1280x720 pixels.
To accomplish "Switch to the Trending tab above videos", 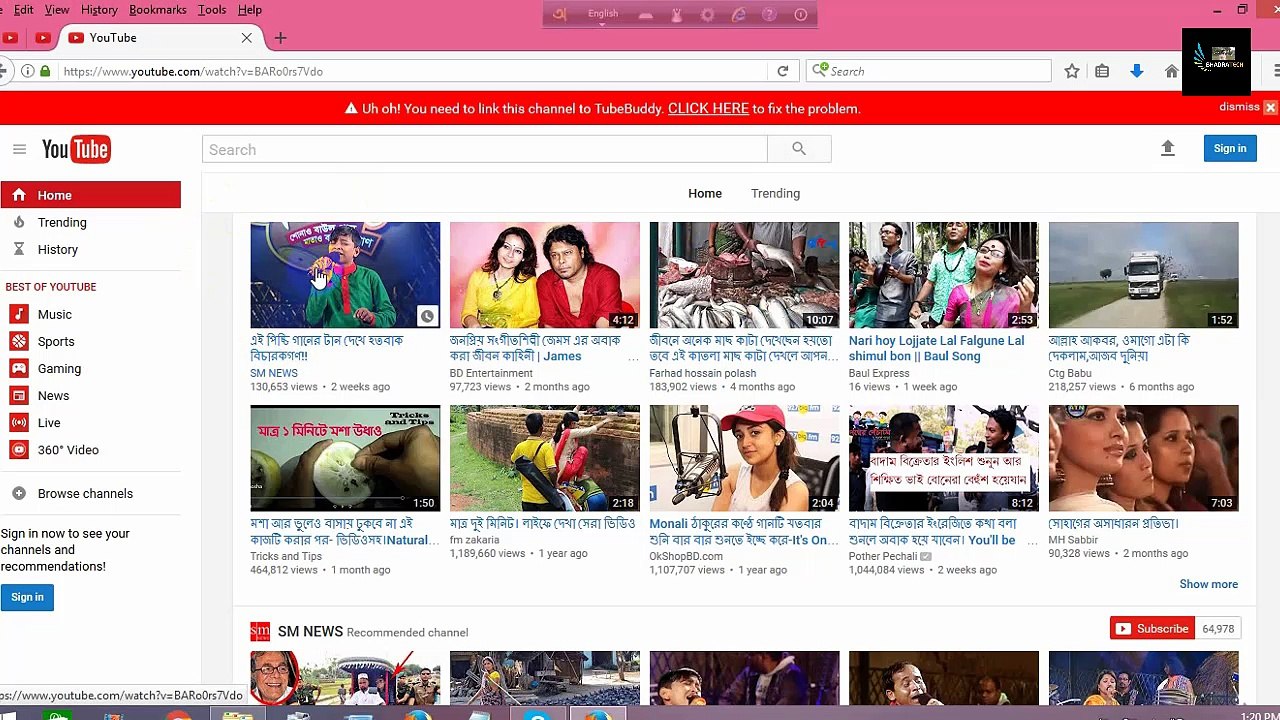I will [x=775, y=193].
